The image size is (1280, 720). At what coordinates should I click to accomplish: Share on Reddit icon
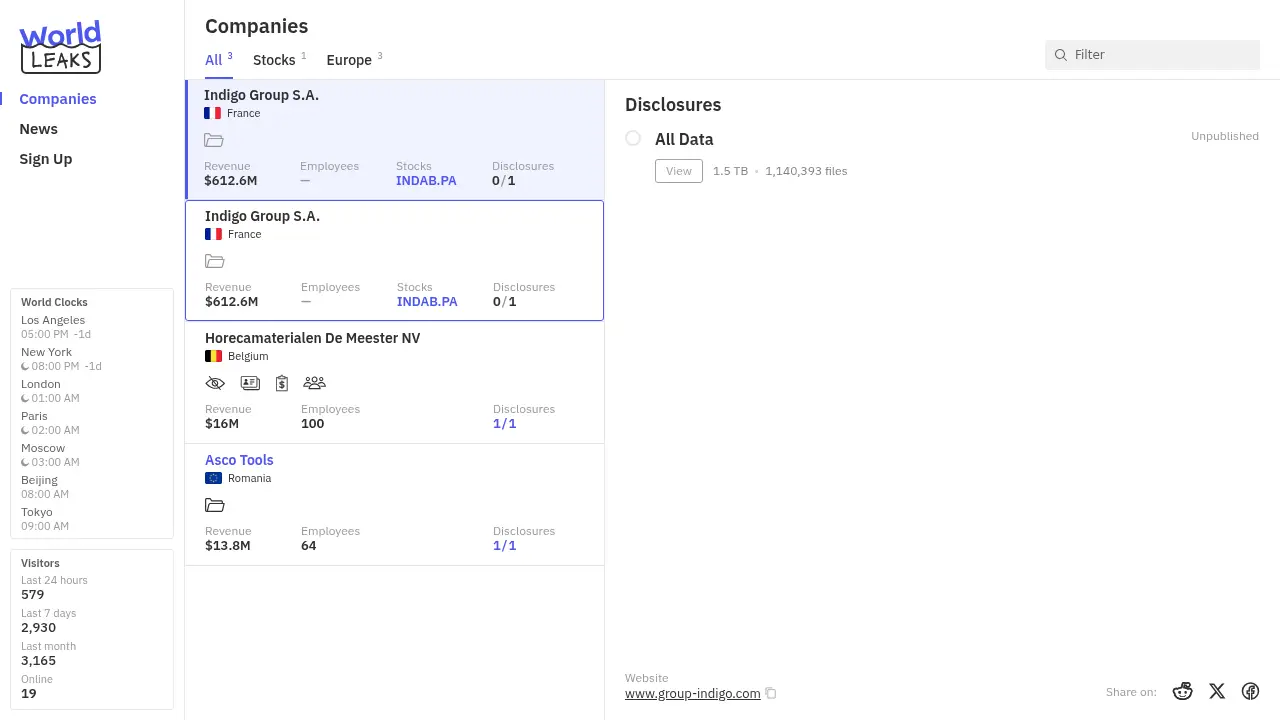pos(1183,691)
